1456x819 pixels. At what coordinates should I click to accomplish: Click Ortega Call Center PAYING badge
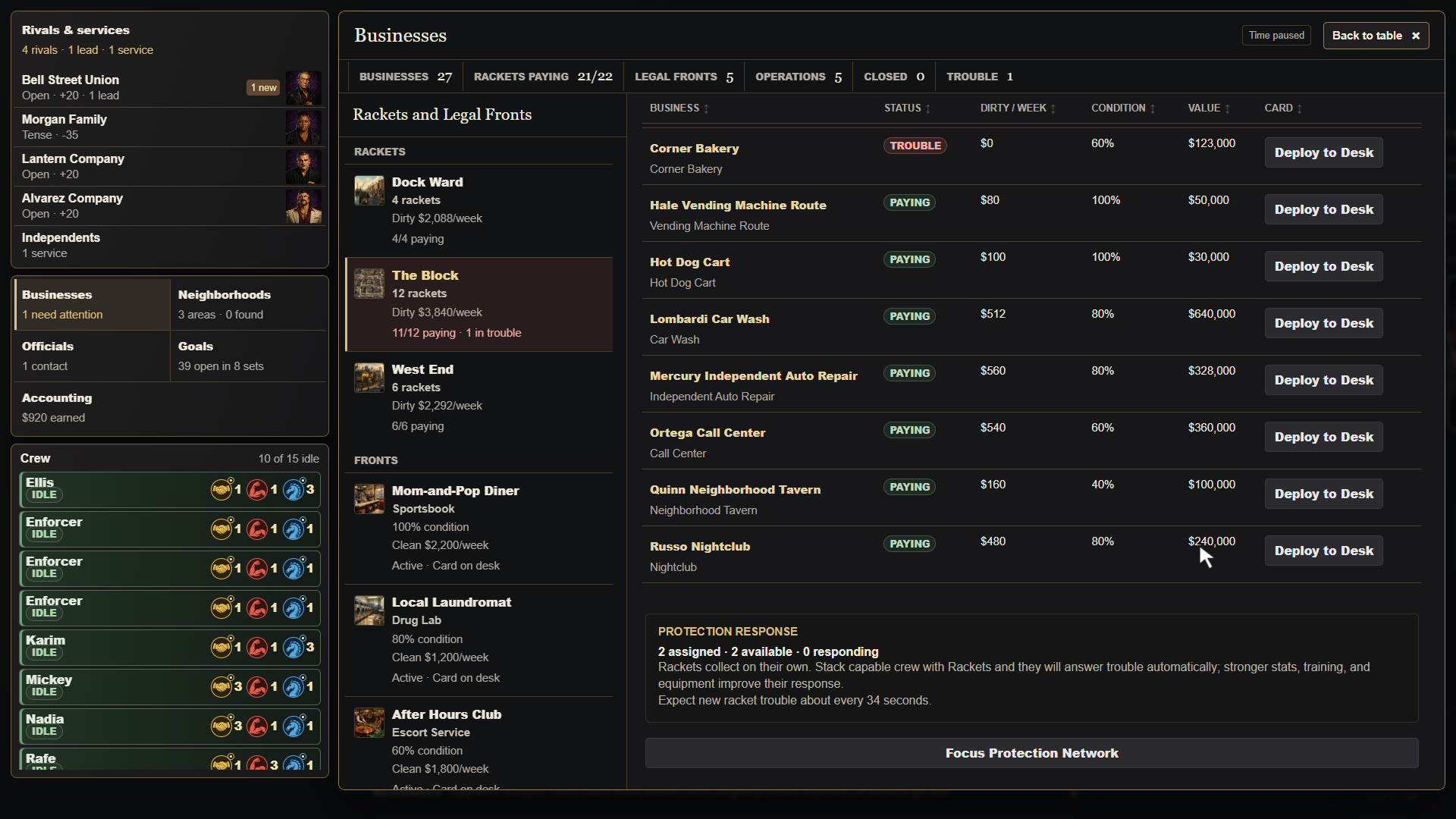(x=909, y=430)
